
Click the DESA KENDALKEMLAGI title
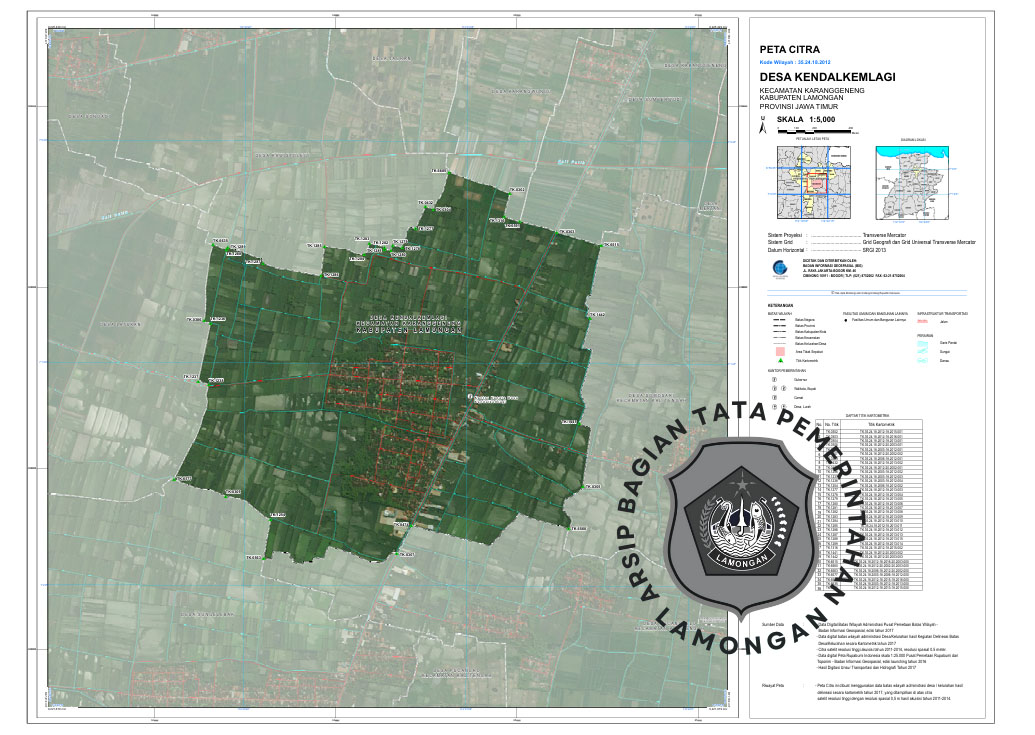pyautogui.click(x=827, y=77)
